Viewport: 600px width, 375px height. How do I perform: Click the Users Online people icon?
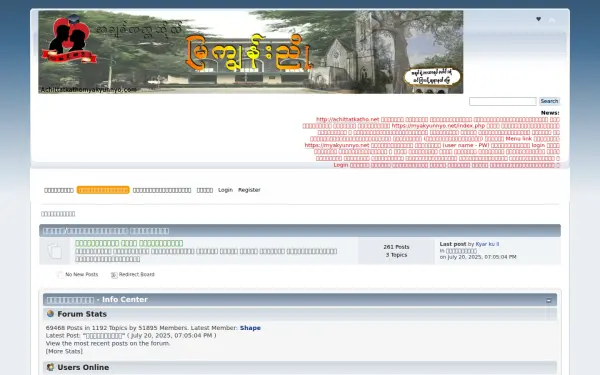pos(50,367)
